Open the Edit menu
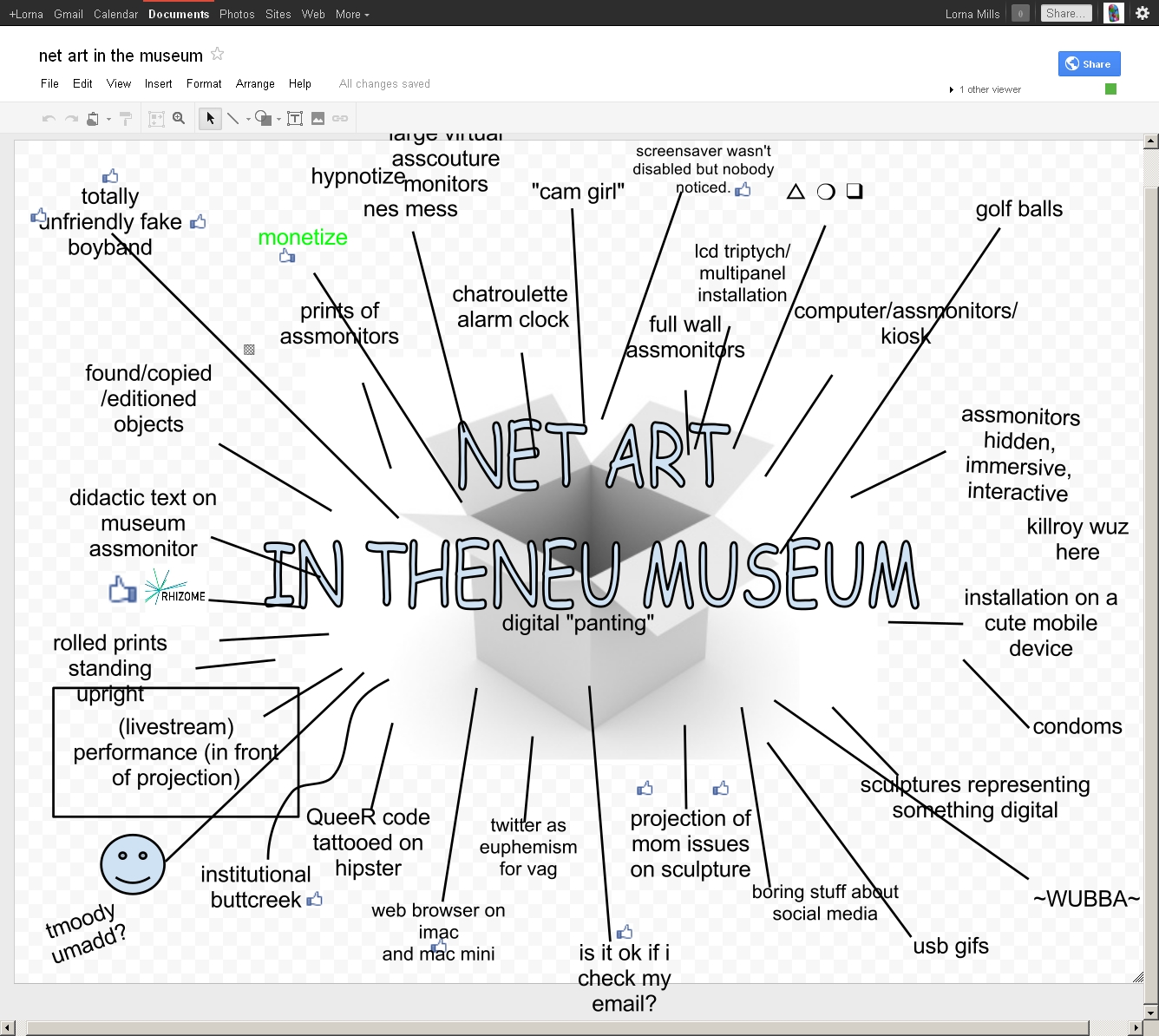1159x1036 pixels. pyautogui.click(x=82, y=84)
